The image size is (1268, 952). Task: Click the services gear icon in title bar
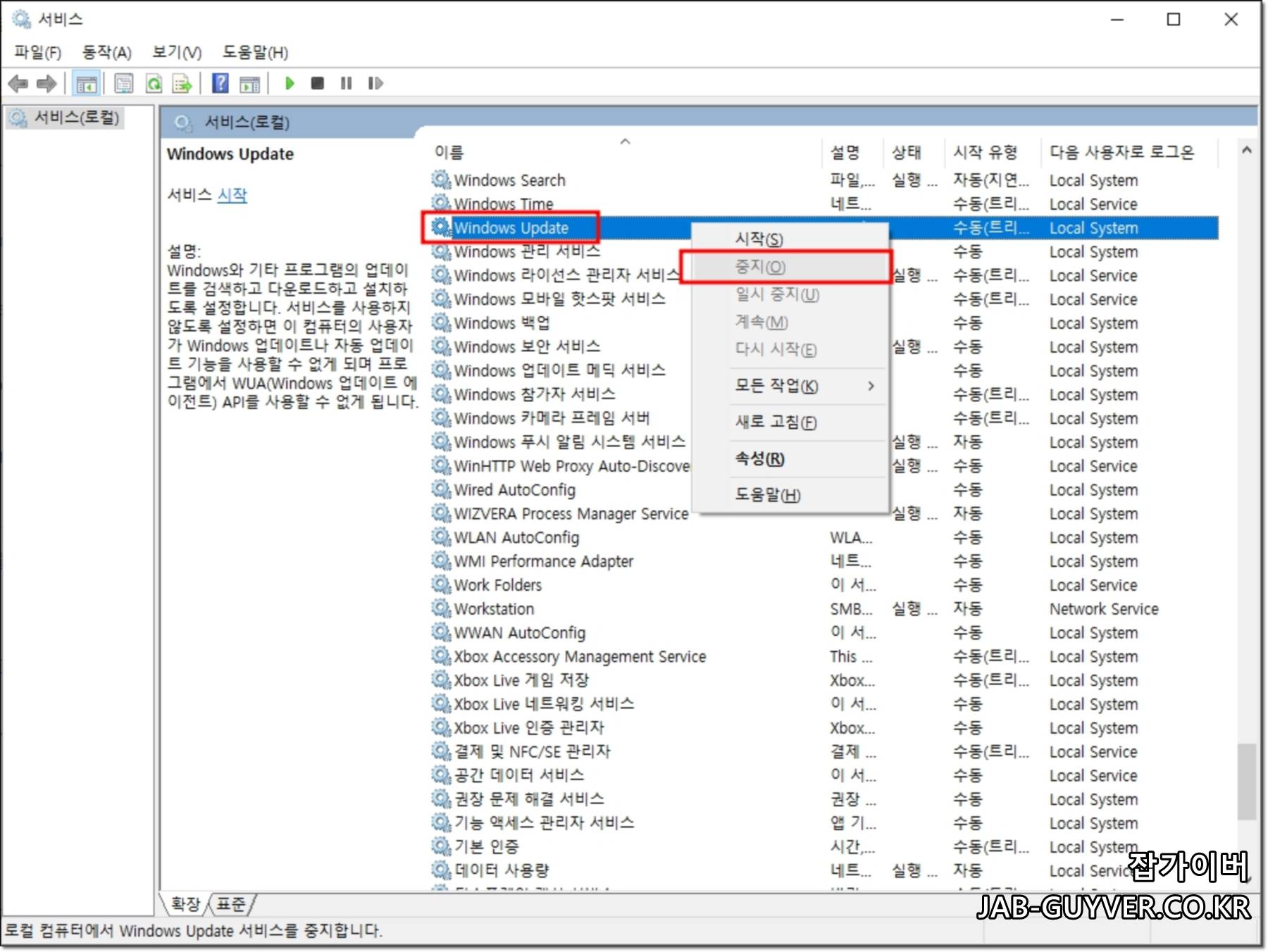click(x=21, y=19)
